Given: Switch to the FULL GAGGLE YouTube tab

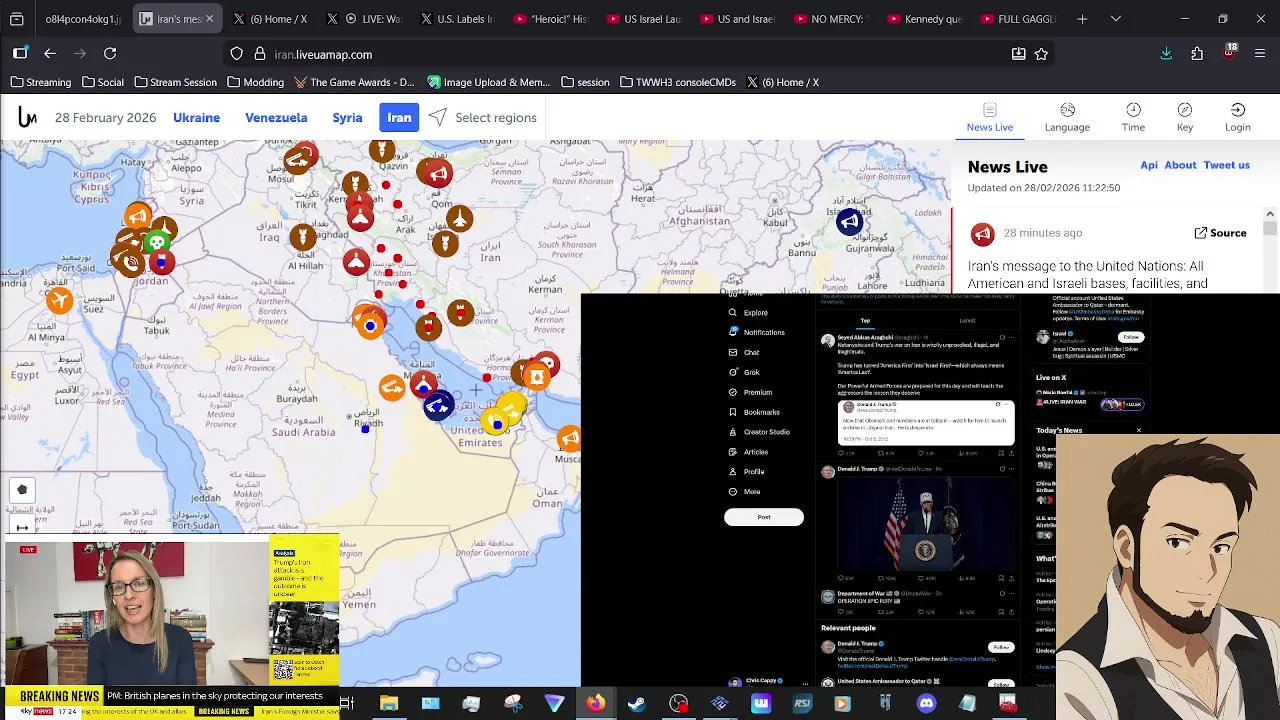Looking at the screenshot, I should pyautogui.click(x=1018, y=19).
